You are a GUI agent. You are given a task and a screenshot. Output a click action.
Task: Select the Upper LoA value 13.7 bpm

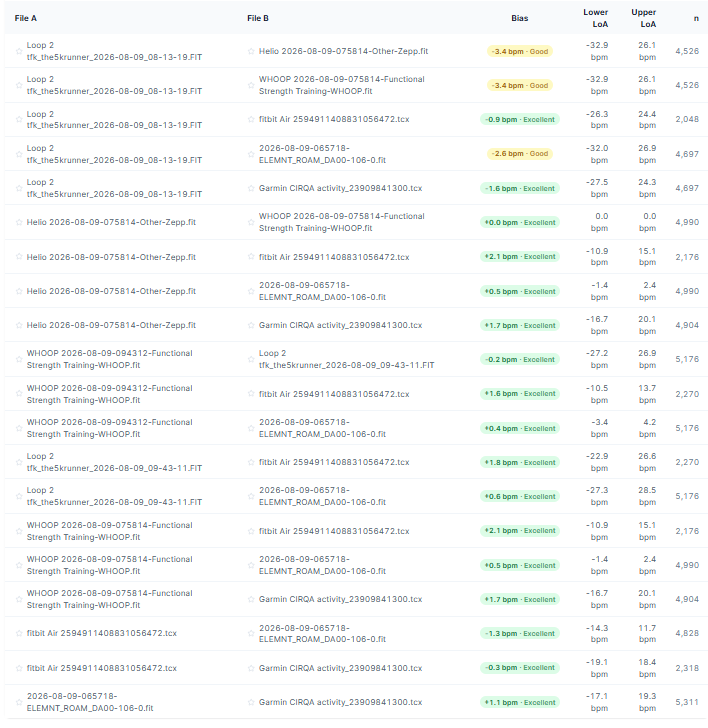[647, 394]
